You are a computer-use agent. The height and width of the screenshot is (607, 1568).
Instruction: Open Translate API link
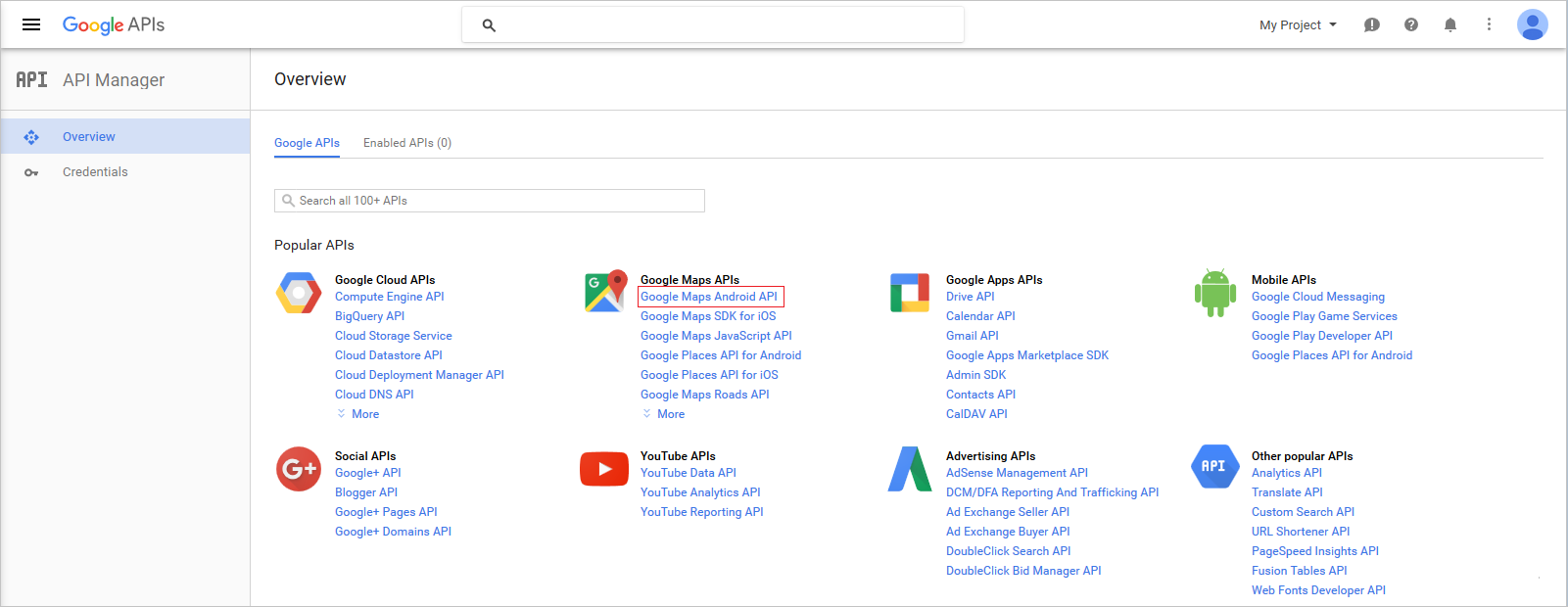pyautogui.click(x=1287, y=492)
